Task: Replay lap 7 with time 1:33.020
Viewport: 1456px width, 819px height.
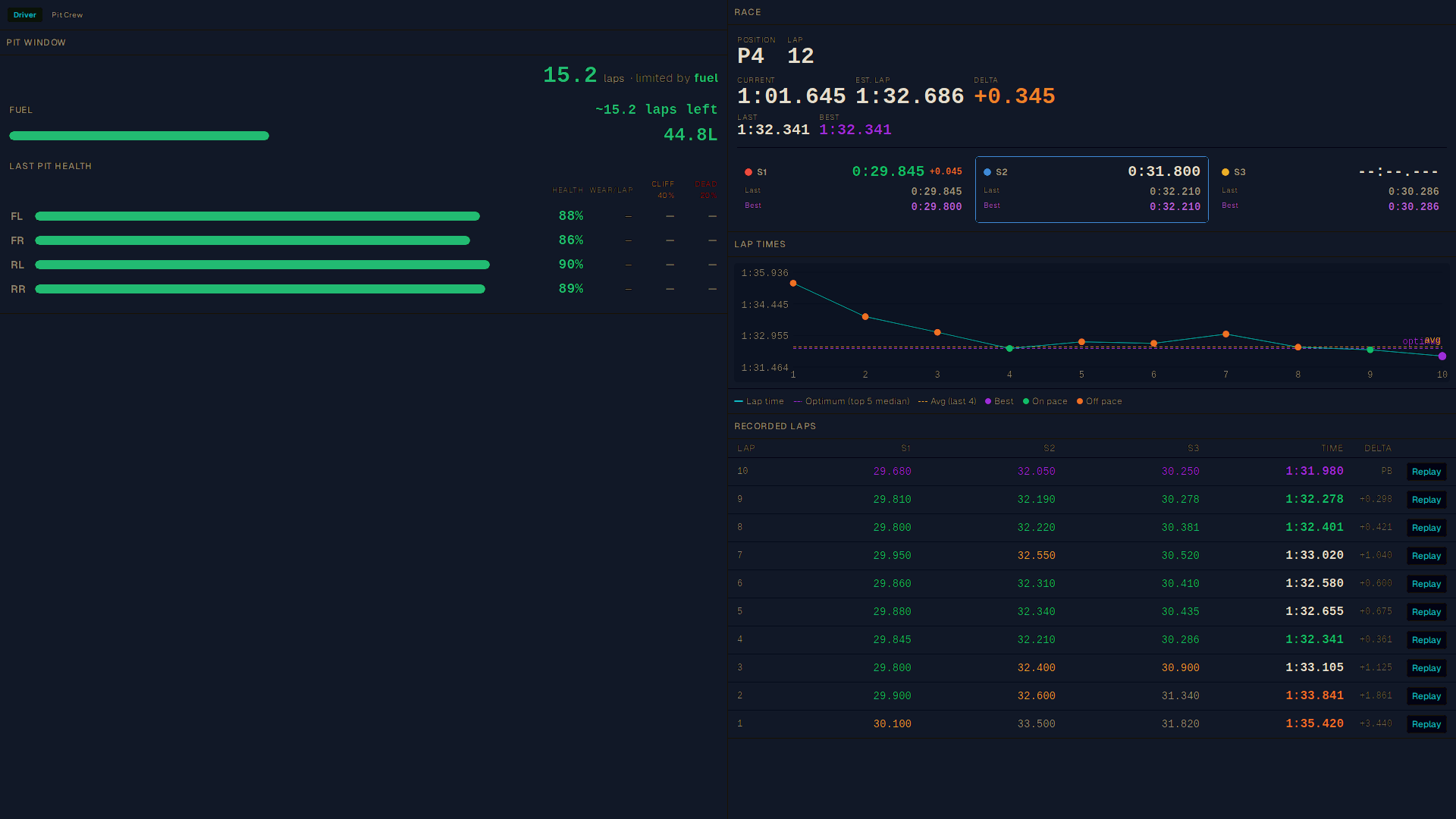Action: pos(1426,556)
